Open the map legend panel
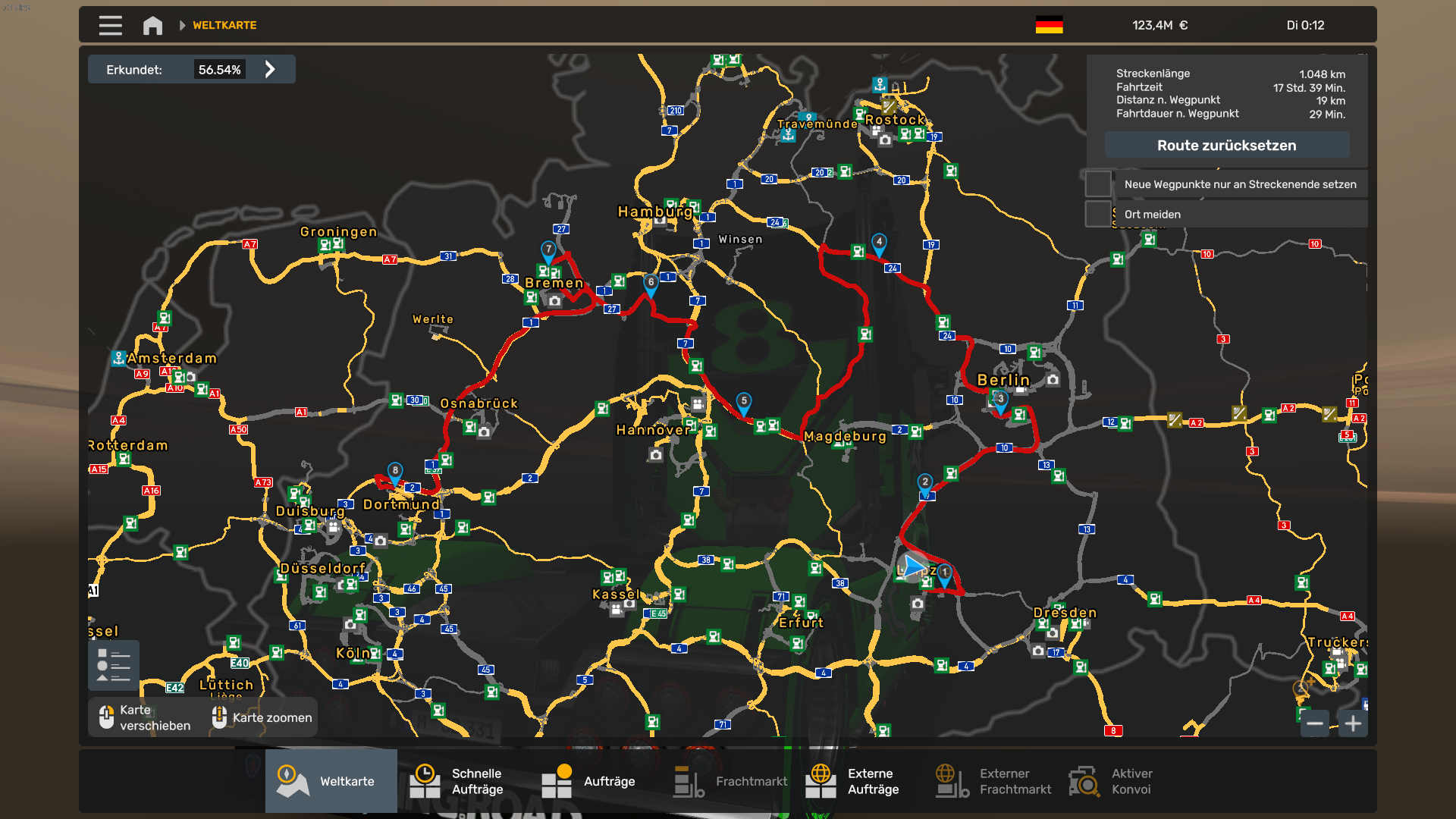The width and height of the screenshot is (1456, 819). 114,665
